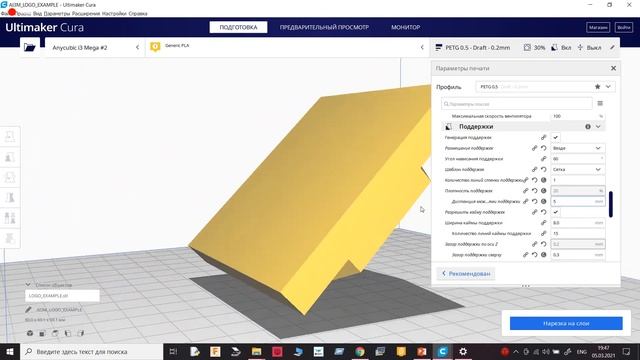Image resolution: width=640 pixels, height=360 pixels.
Task: Expand the Anycubic i3 Mega #2 printer selector
Action: 95,47
